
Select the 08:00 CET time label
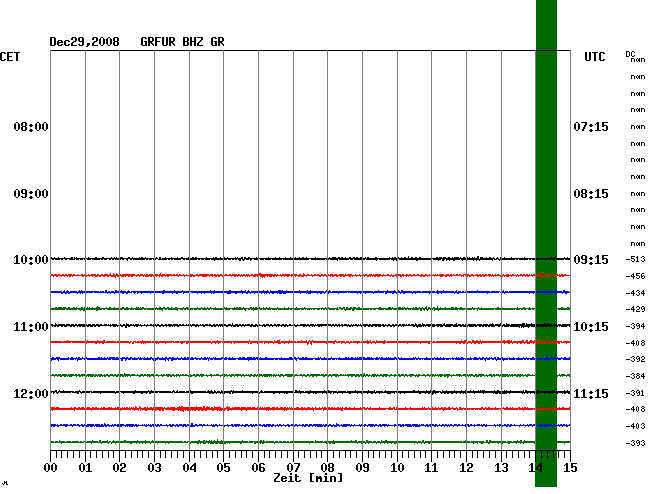coord(31,127)
